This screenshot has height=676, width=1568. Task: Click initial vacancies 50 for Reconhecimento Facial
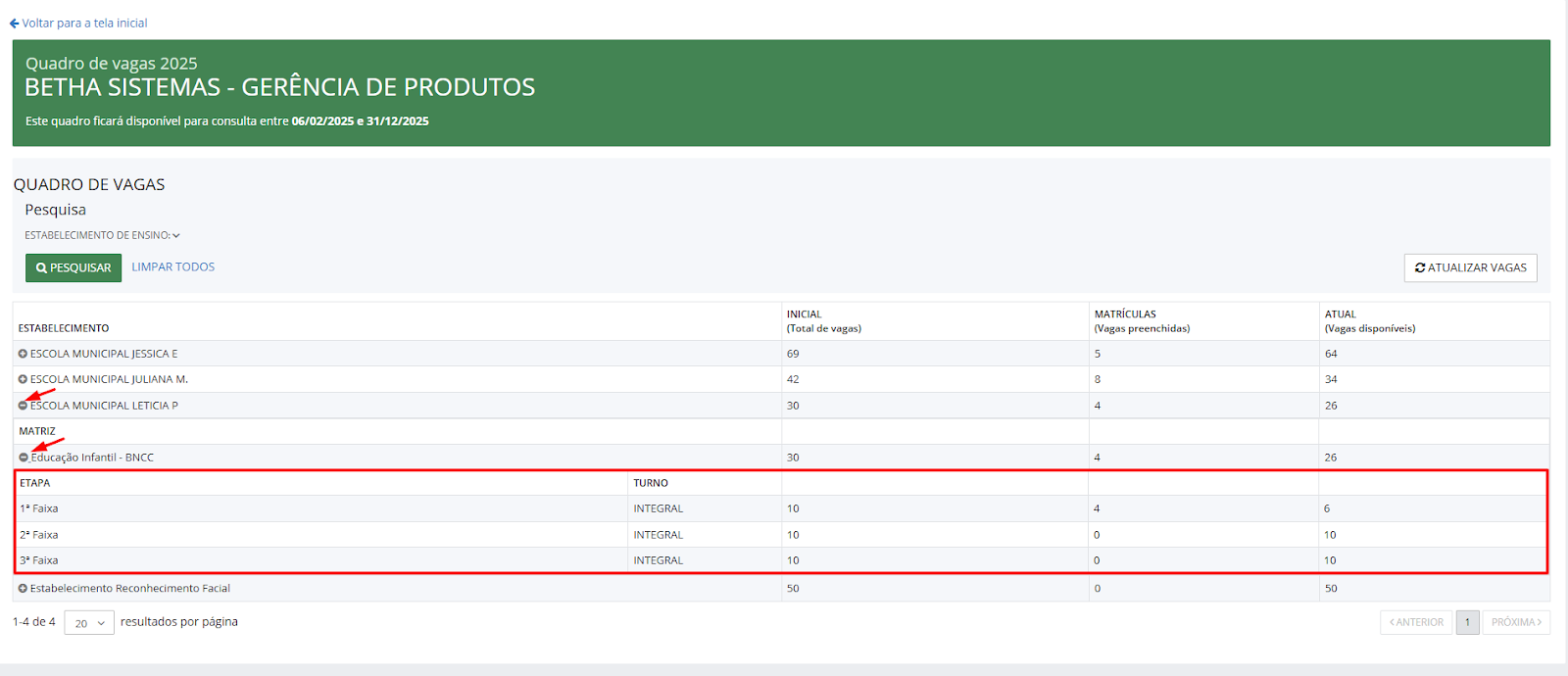click(793, 589)
